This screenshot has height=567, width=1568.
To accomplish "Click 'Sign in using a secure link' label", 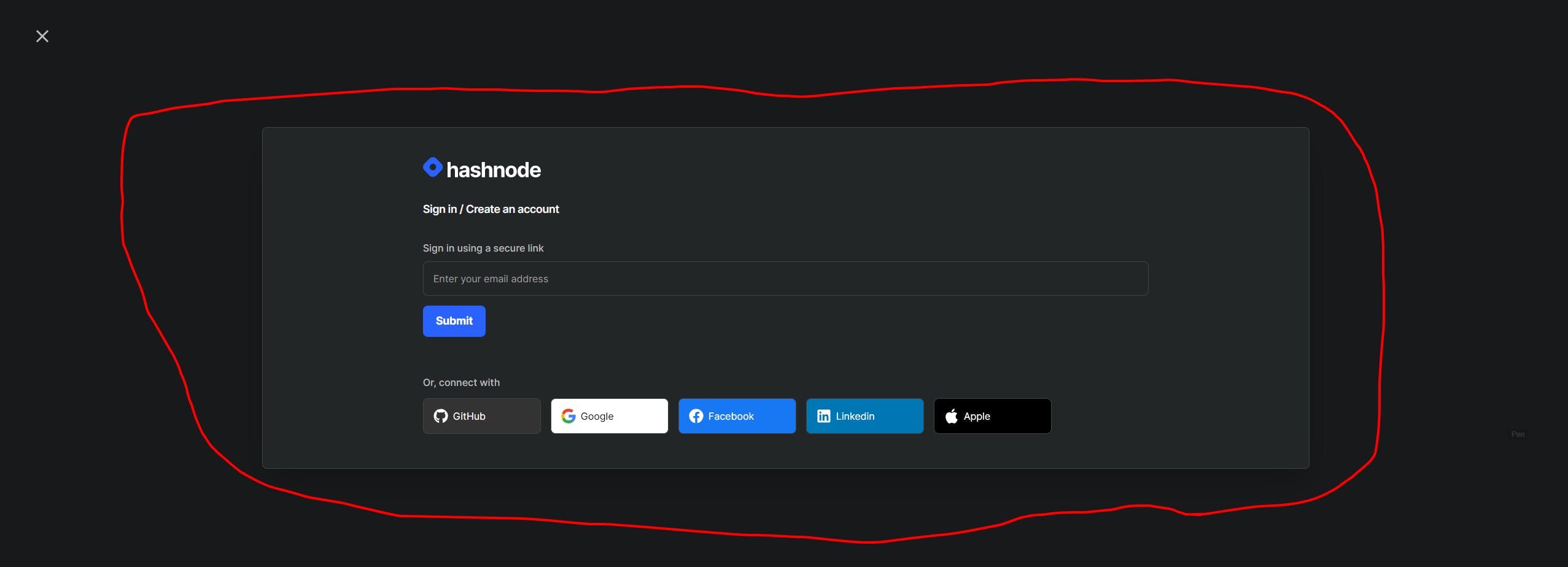I will 483,248.
